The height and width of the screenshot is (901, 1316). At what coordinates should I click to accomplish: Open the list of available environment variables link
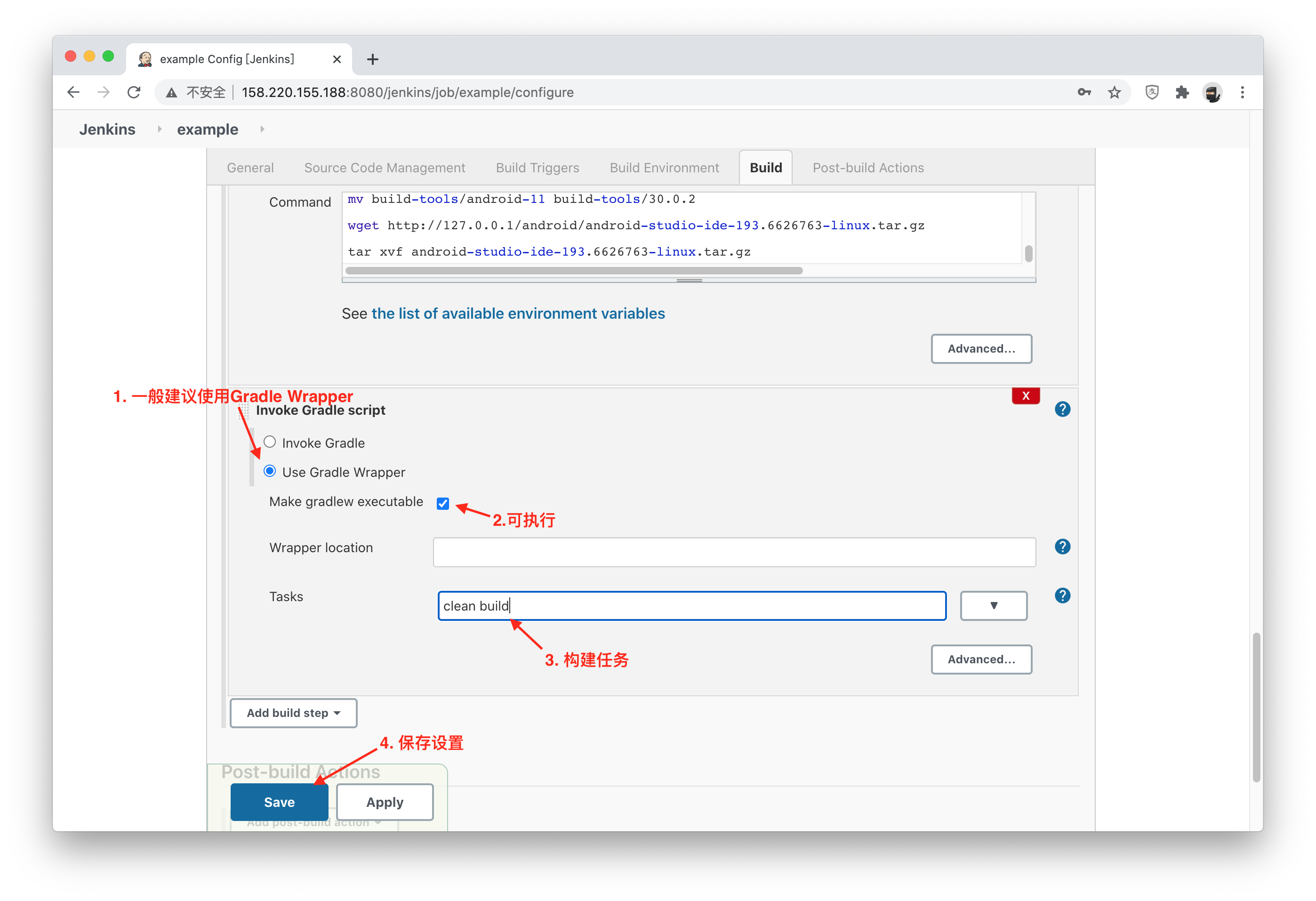pyautogui.click(x=518, y=313)
